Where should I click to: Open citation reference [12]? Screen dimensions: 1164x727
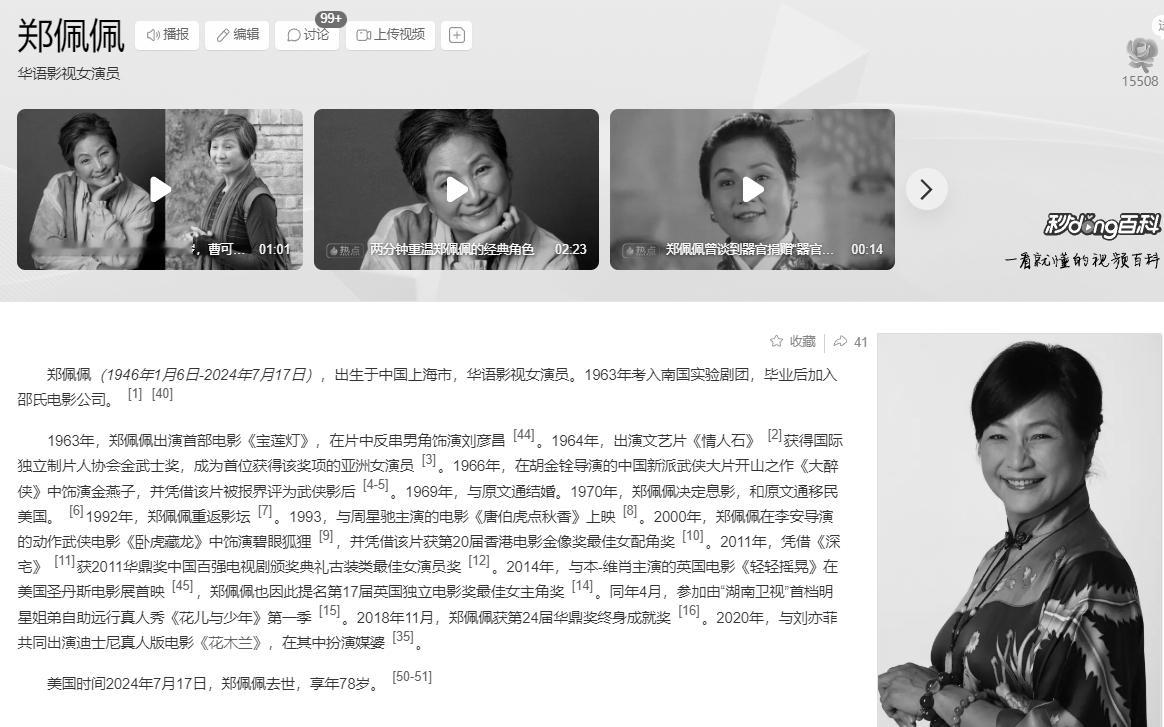click(479, 561)
